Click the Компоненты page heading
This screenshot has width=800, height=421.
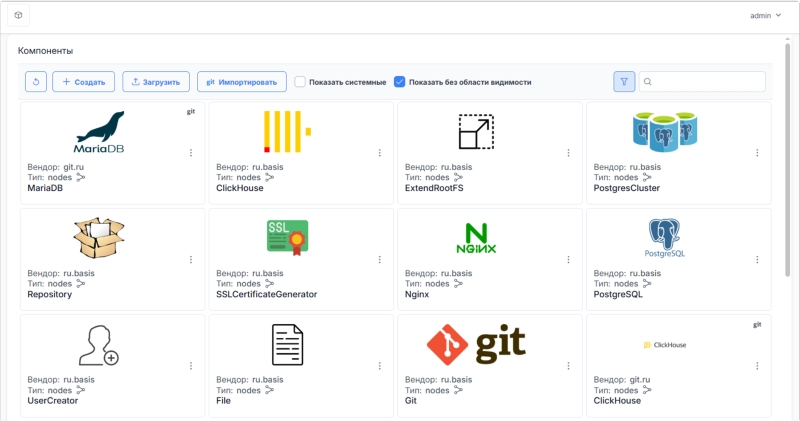[45, 51]
